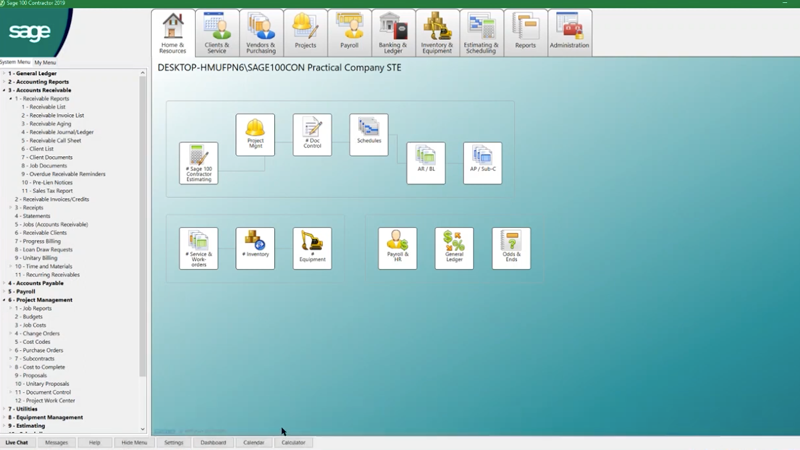Expand the 4 - Accounts Payable node

click(4, 283)
